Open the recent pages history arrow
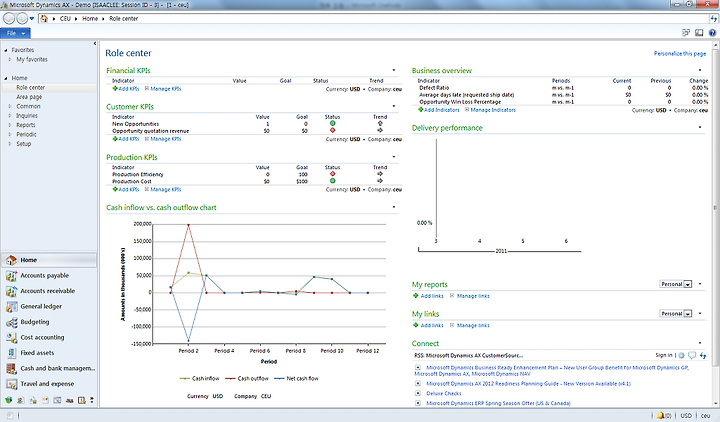The width and height of the screenshot is (720, 422). click(32, 19)
